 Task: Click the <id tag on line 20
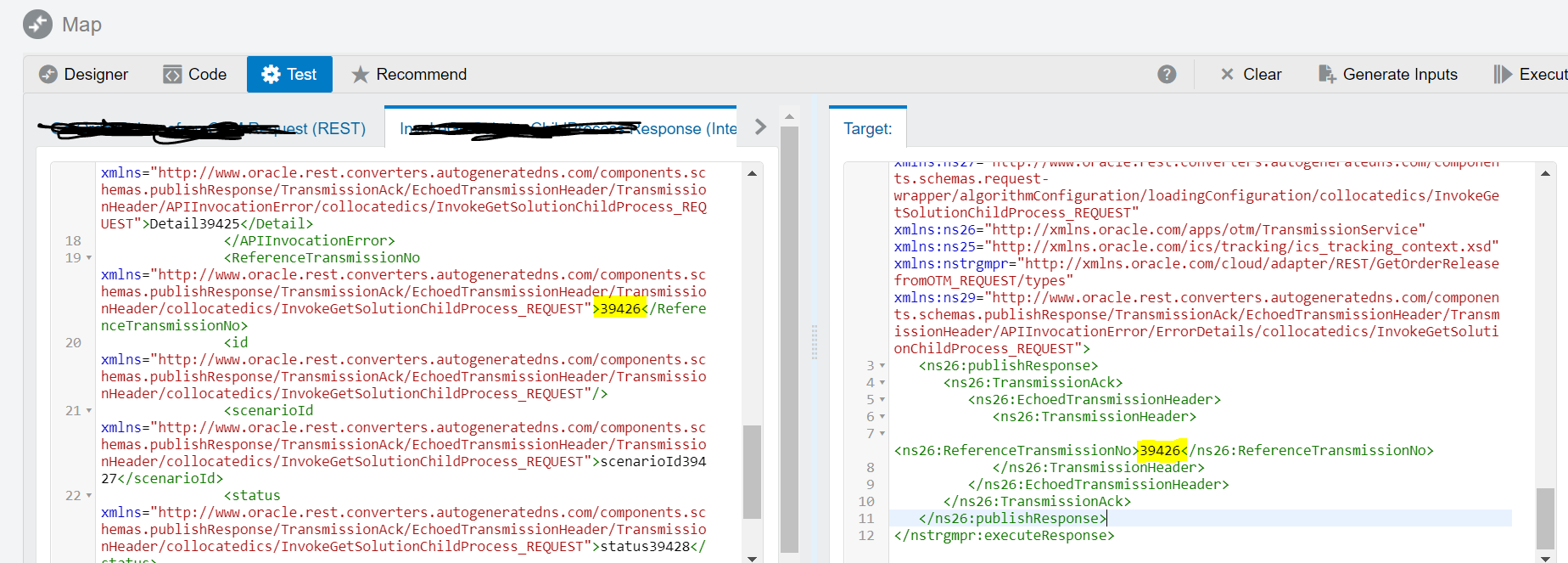(236, 343)
